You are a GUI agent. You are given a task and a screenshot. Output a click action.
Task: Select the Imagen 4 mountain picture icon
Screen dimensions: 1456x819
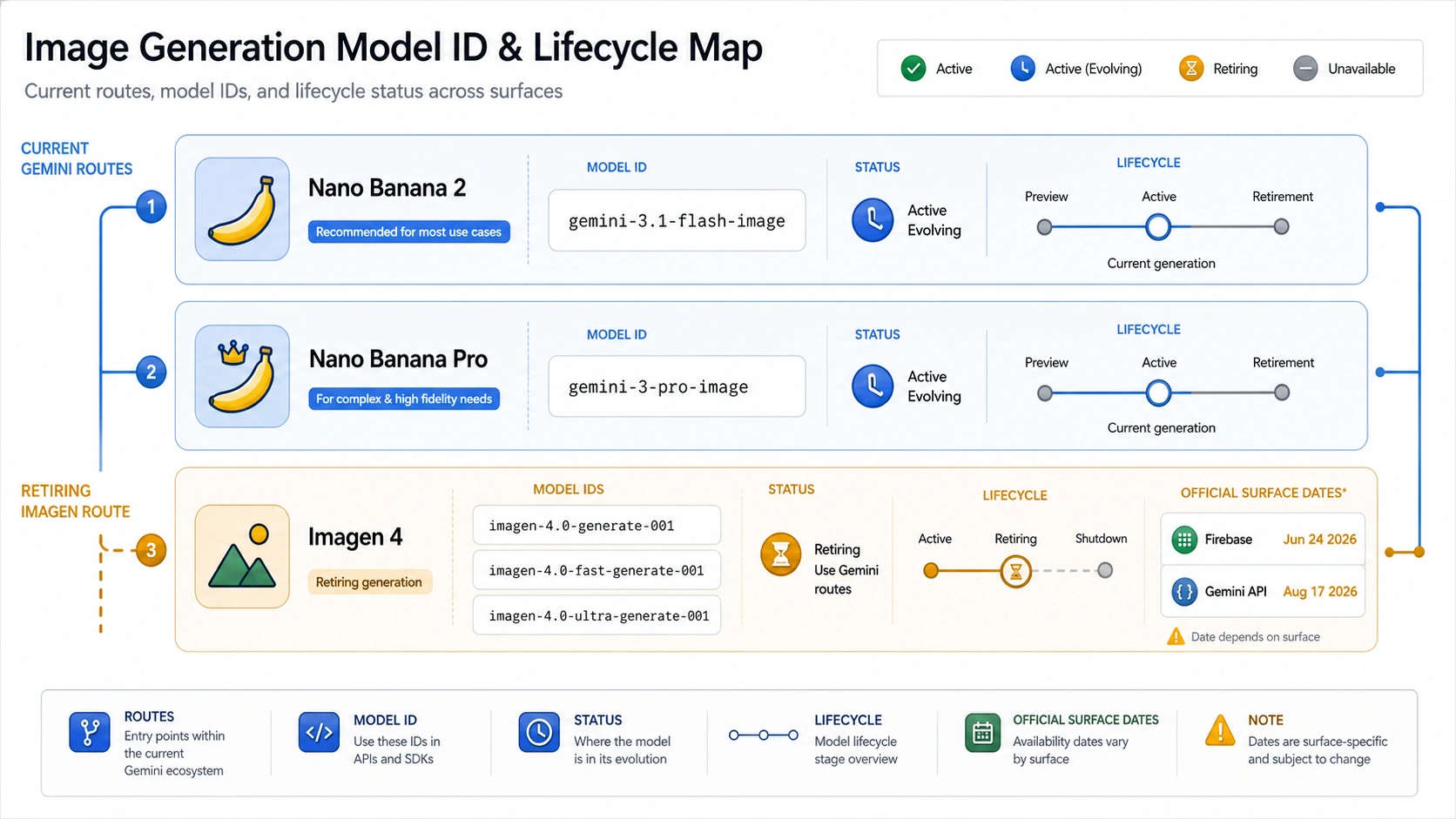pos(242,556)
